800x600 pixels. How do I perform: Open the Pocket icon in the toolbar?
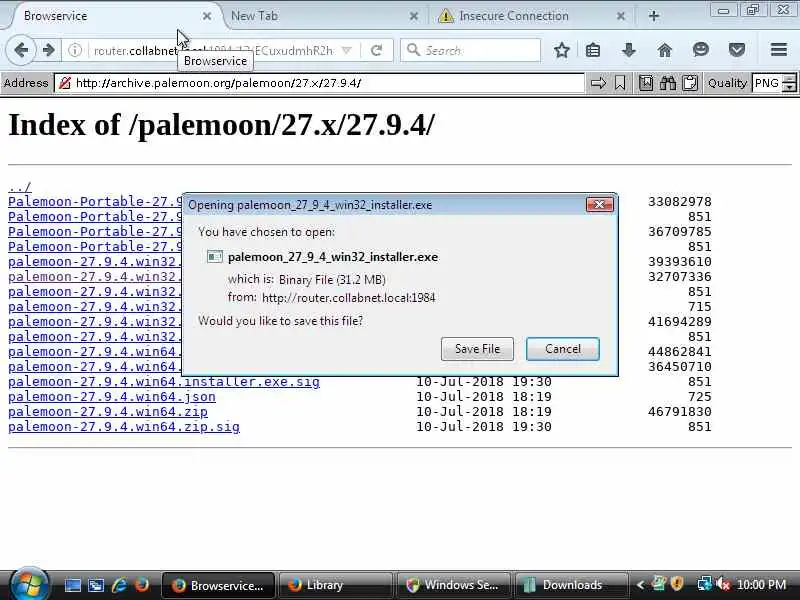737,50
